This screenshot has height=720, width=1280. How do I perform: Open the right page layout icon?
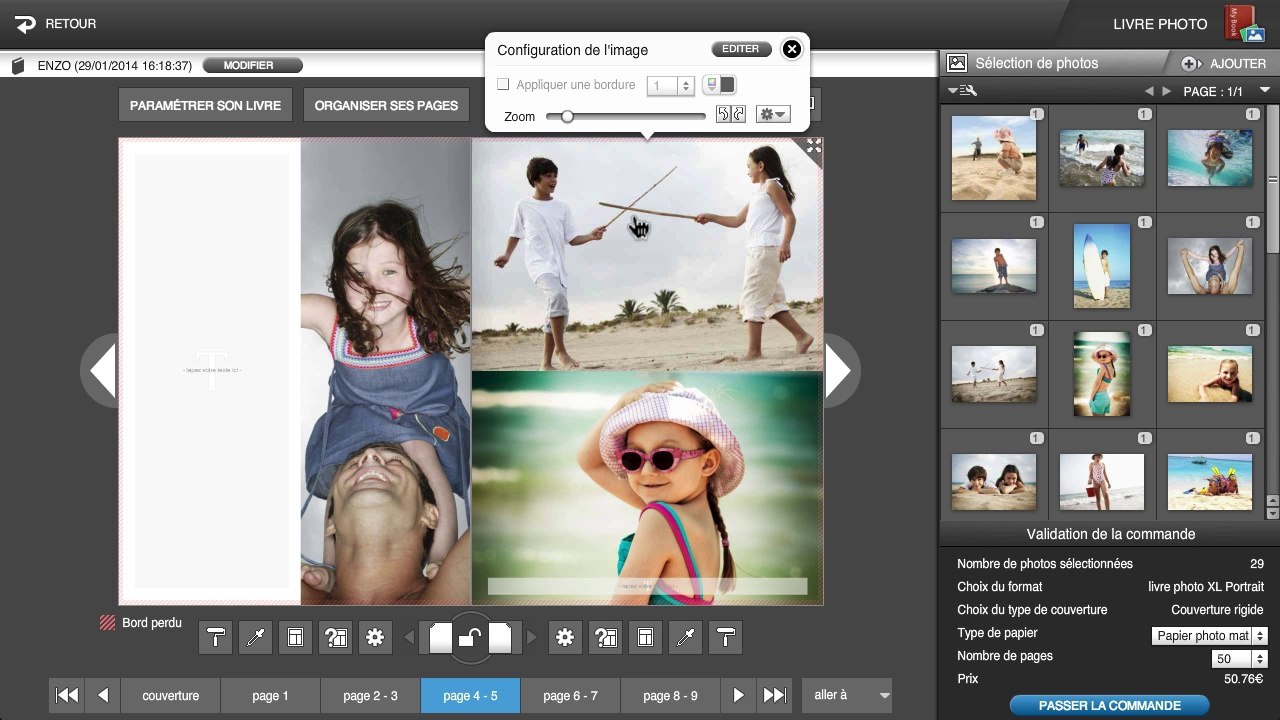tap(645, 637)
